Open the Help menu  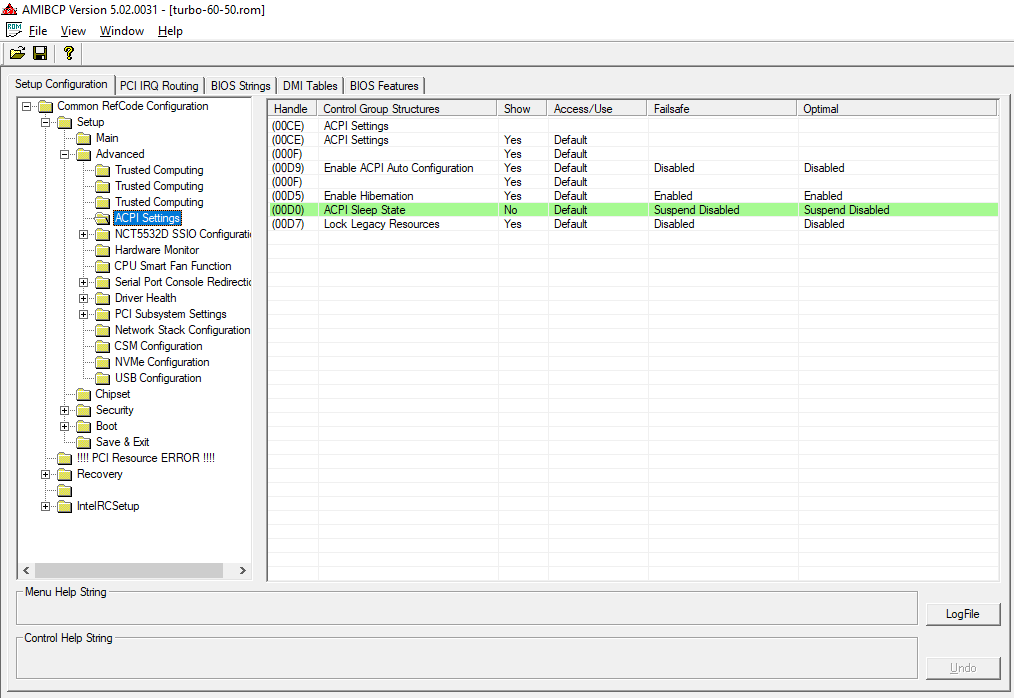(x=170, y=30)
